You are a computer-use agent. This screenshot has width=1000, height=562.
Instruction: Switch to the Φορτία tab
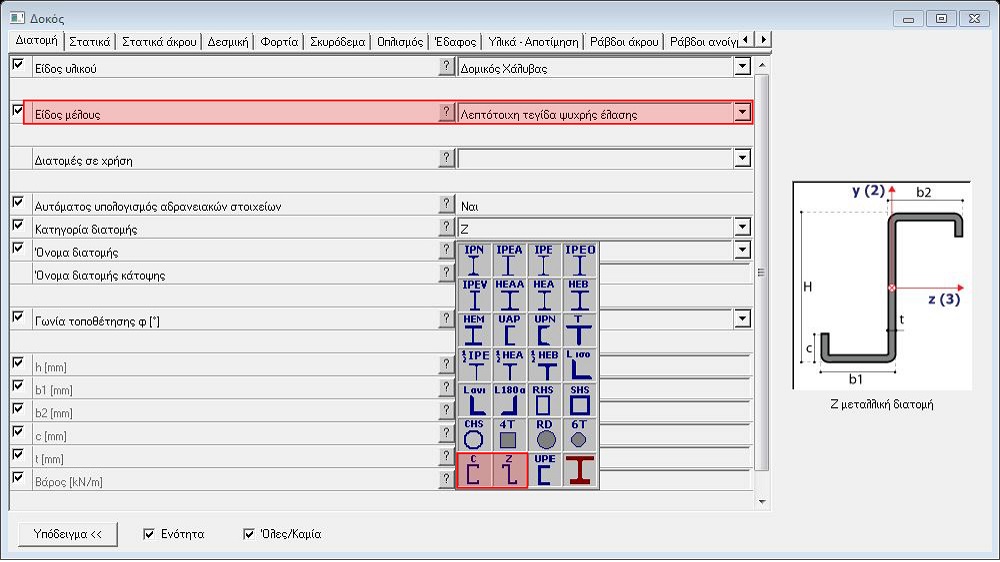278,42
